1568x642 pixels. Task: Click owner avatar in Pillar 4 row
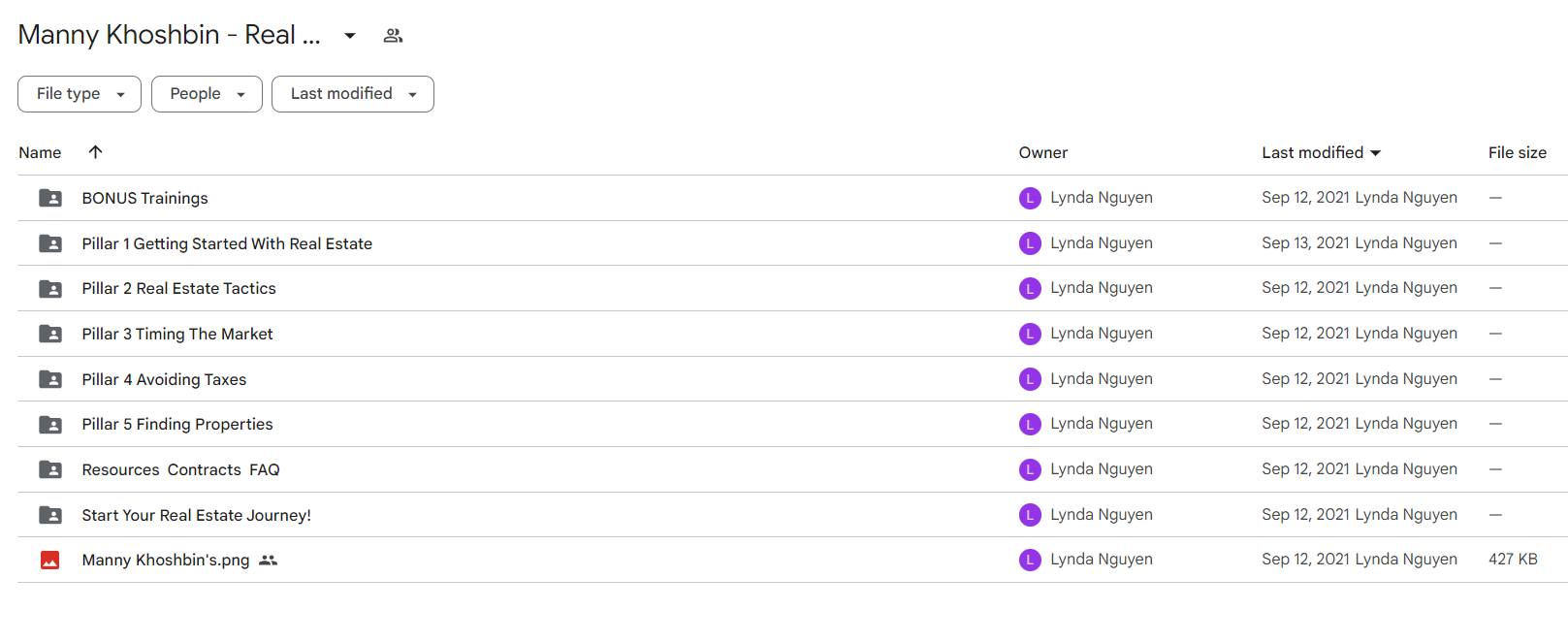[1030, 379]
